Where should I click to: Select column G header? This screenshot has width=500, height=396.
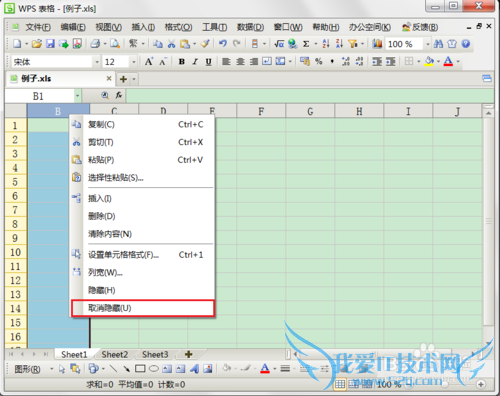[310, 111]
